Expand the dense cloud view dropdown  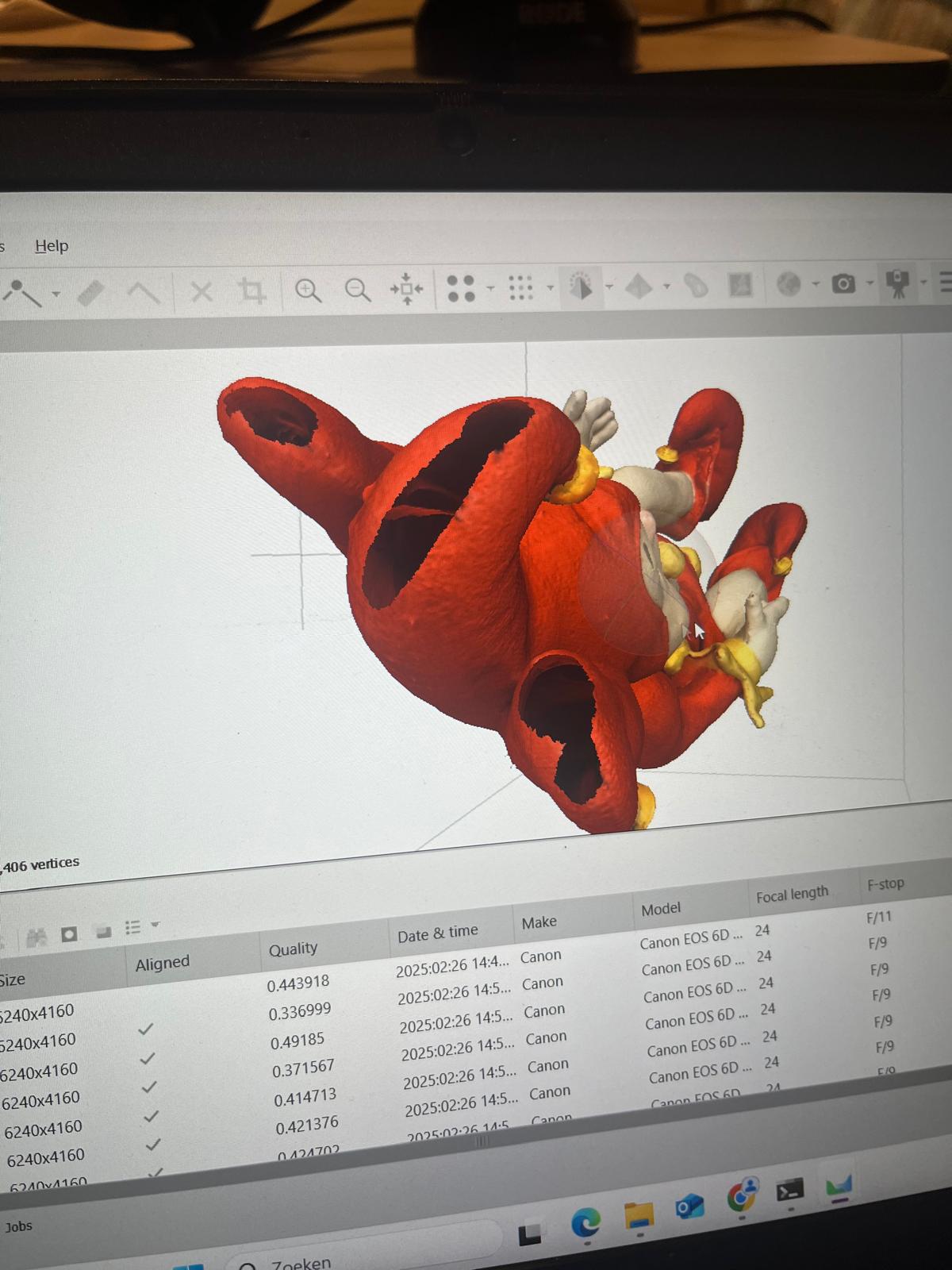550,287
